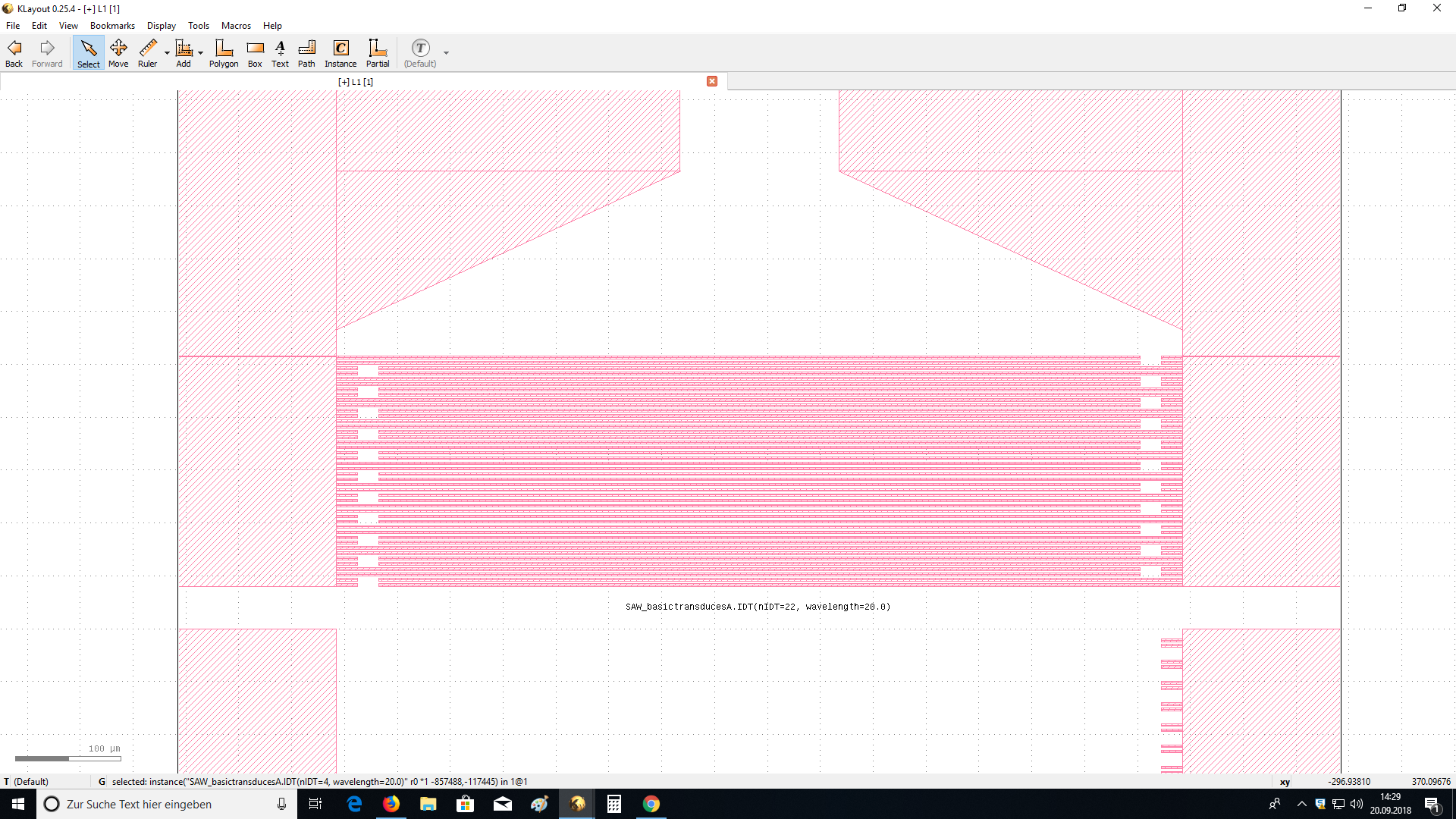The height and width of the screenshot is (819, 1456).
Task: Select the Partial edit tool
Action: click(378, 53)
